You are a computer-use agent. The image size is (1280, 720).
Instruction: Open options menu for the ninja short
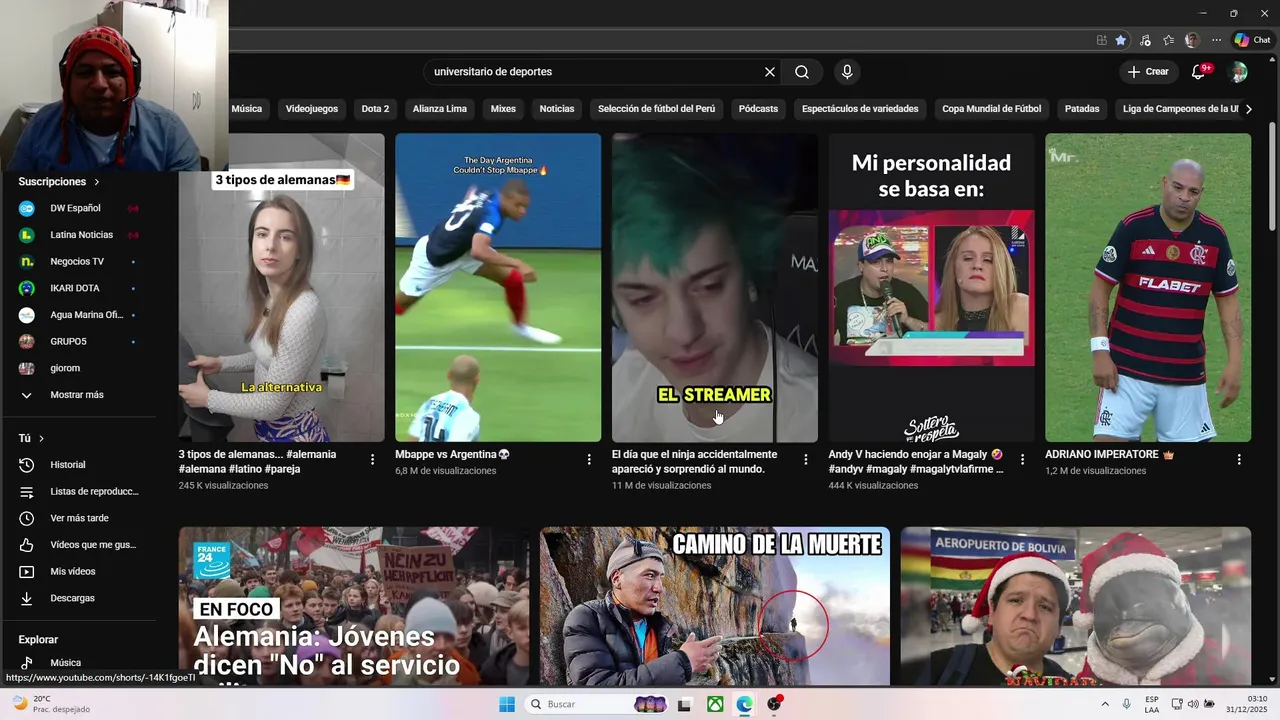pyautogui.click(x=806, y=459)
